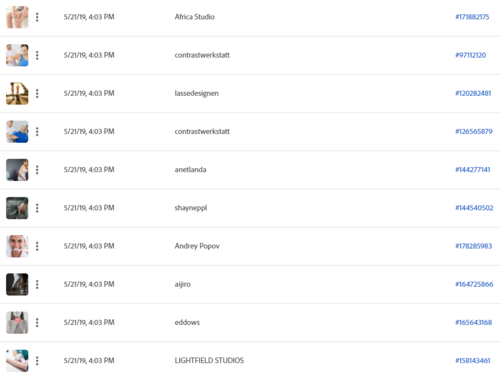Image resolution: width=501 pixels, height=378 pixels.
Task: Open three-dot menu for aijiro row
Action: click(37, 284)
